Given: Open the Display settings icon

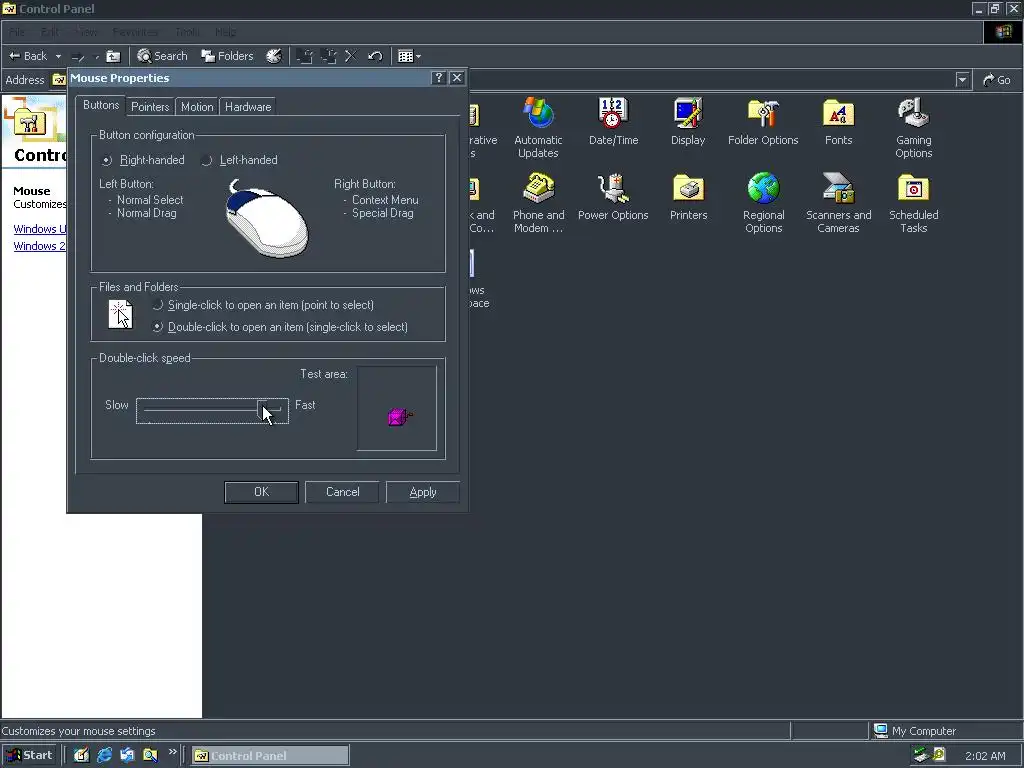Looking at the screenshot, I should [x=688, y=121].
